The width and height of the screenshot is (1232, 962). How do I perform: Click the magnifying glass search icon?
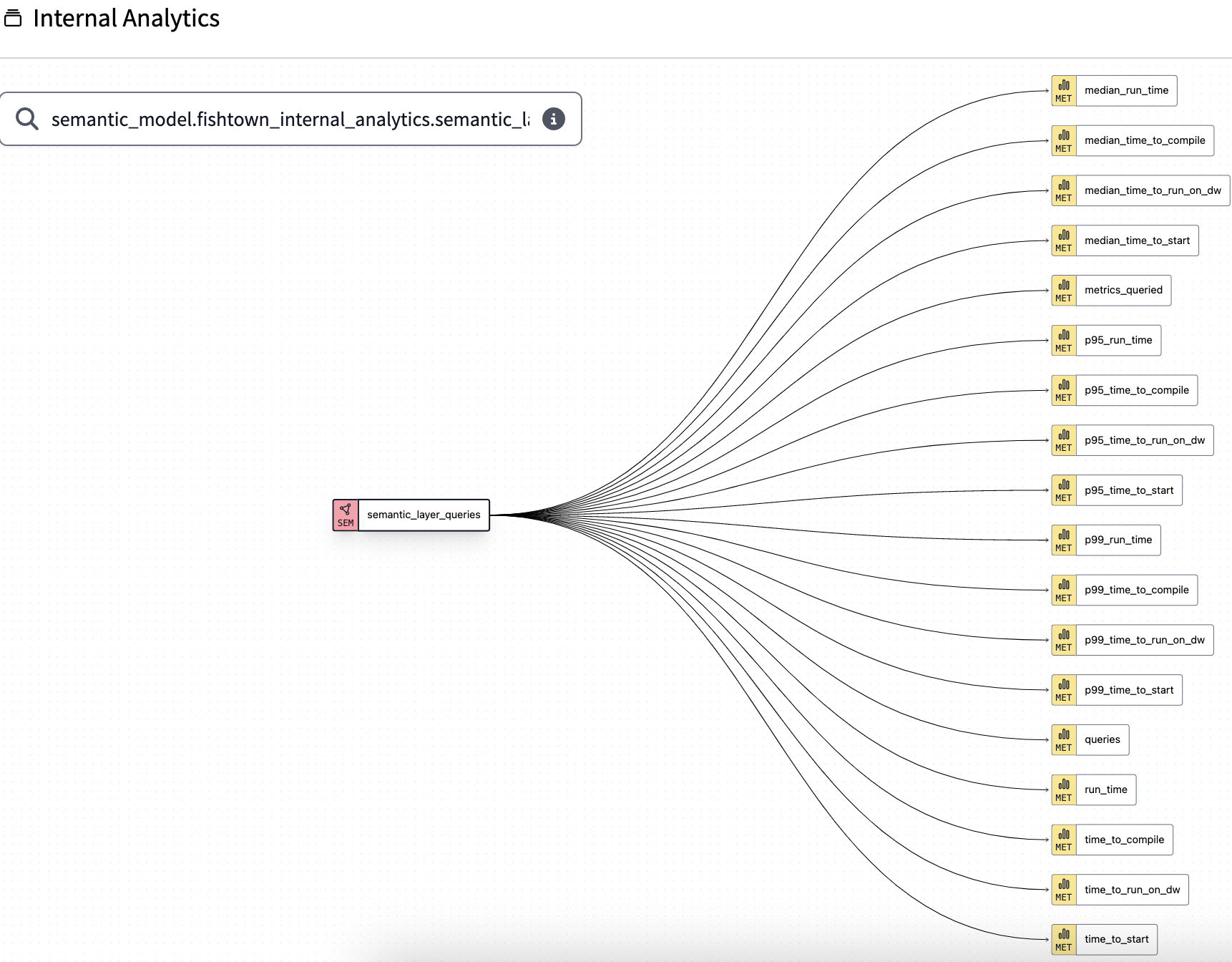(x=27, y=118)
